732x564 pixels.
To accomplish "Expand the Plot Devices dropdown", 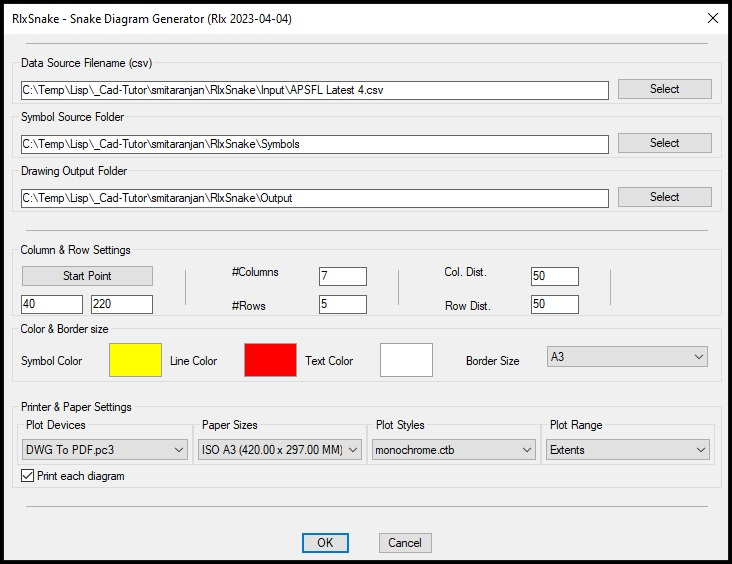I will click(106, 450).
